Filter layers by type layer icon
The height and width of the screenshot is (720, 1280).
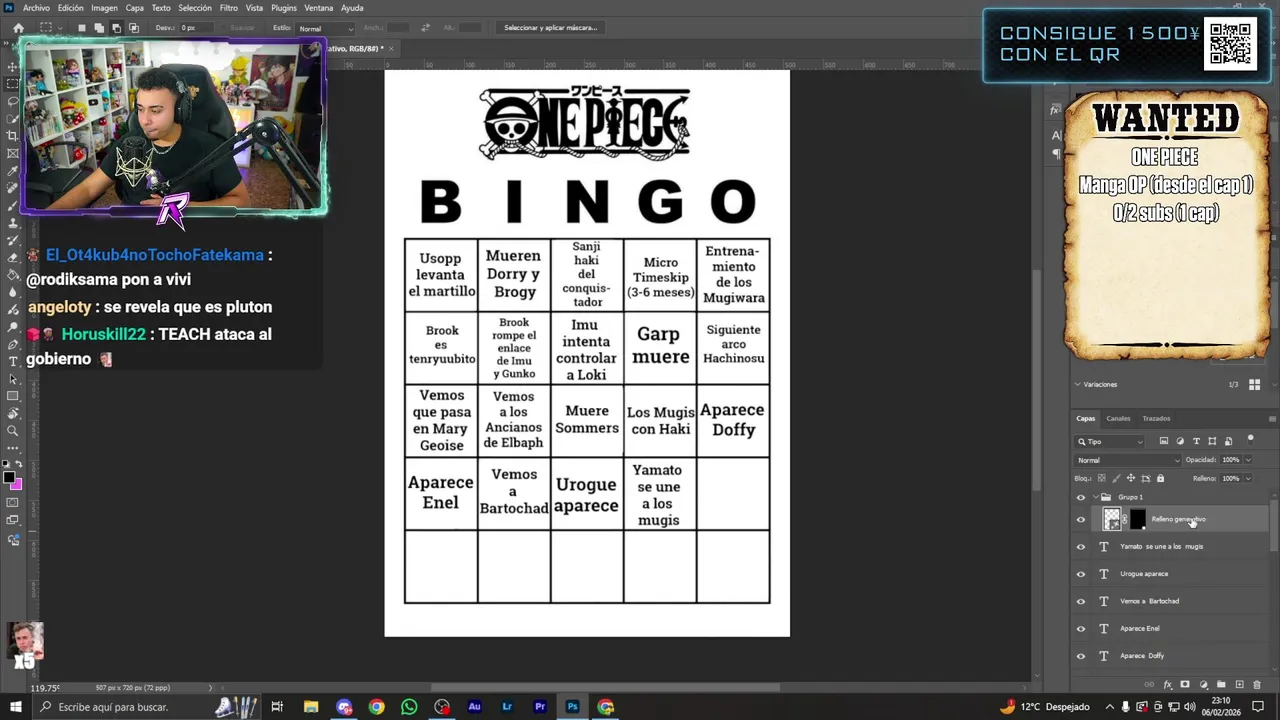[x=1196, y=441]
